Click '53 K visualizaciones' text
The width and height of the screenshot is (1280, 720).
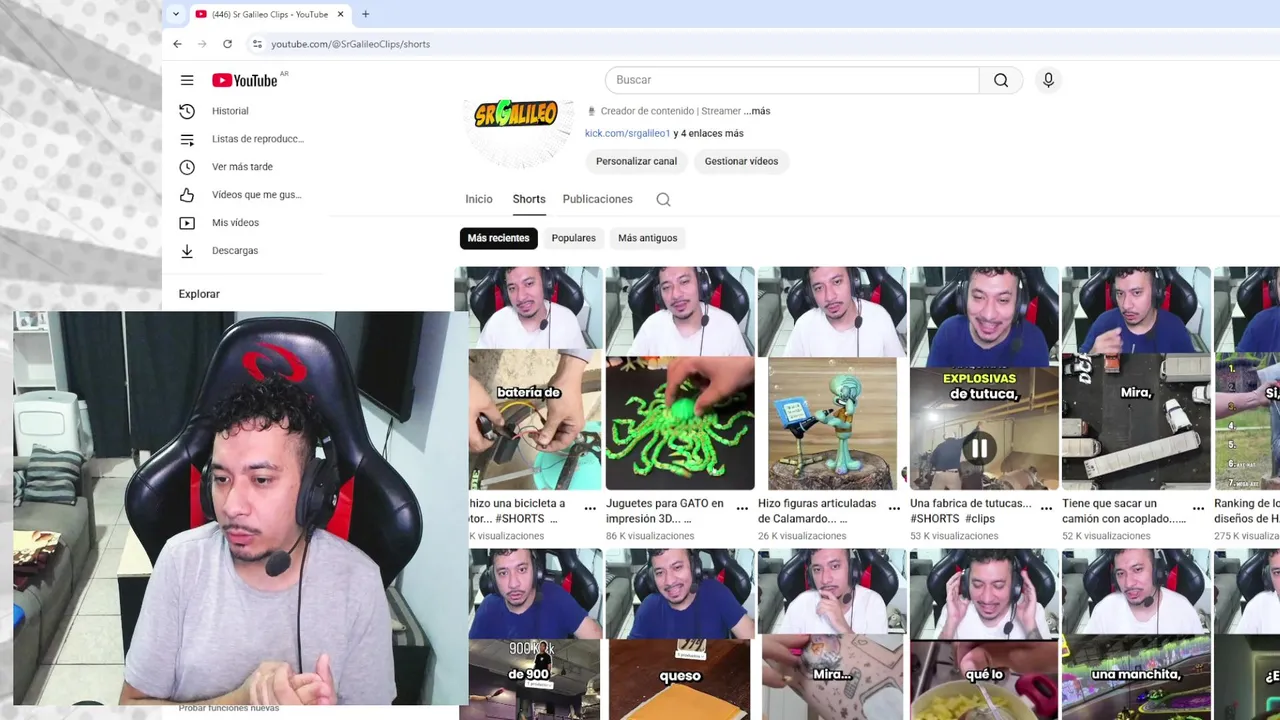click(x=954, y=536)
